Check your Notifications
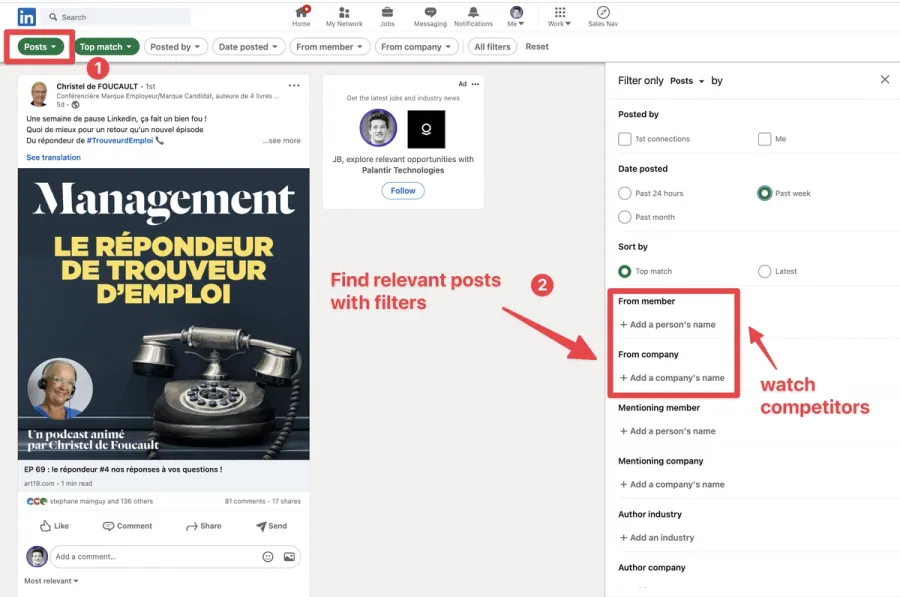This screenshot has height=597, width=900. [x=473, y=18]
